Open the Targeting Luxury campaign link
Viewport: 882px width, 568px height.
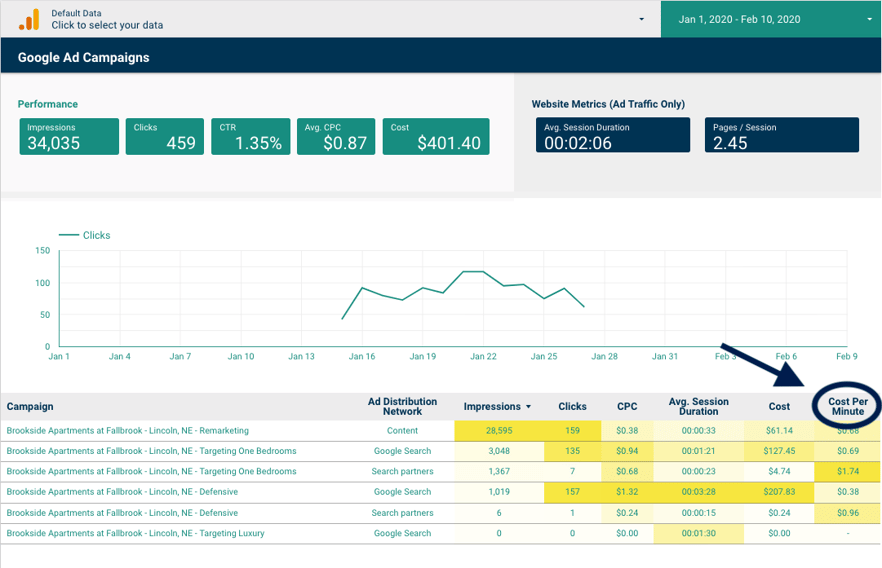pyautogui.click(x=135, y=533)
